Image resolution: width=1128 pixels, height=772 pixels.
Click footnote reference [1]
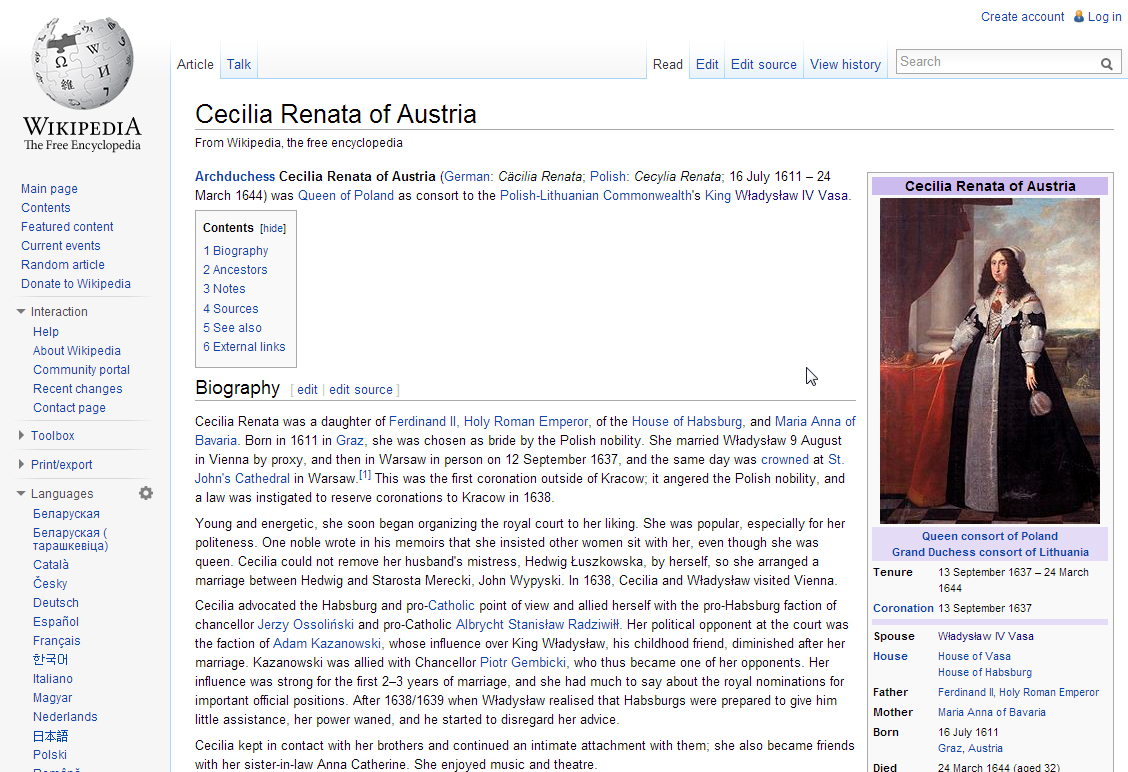point(365,475)
